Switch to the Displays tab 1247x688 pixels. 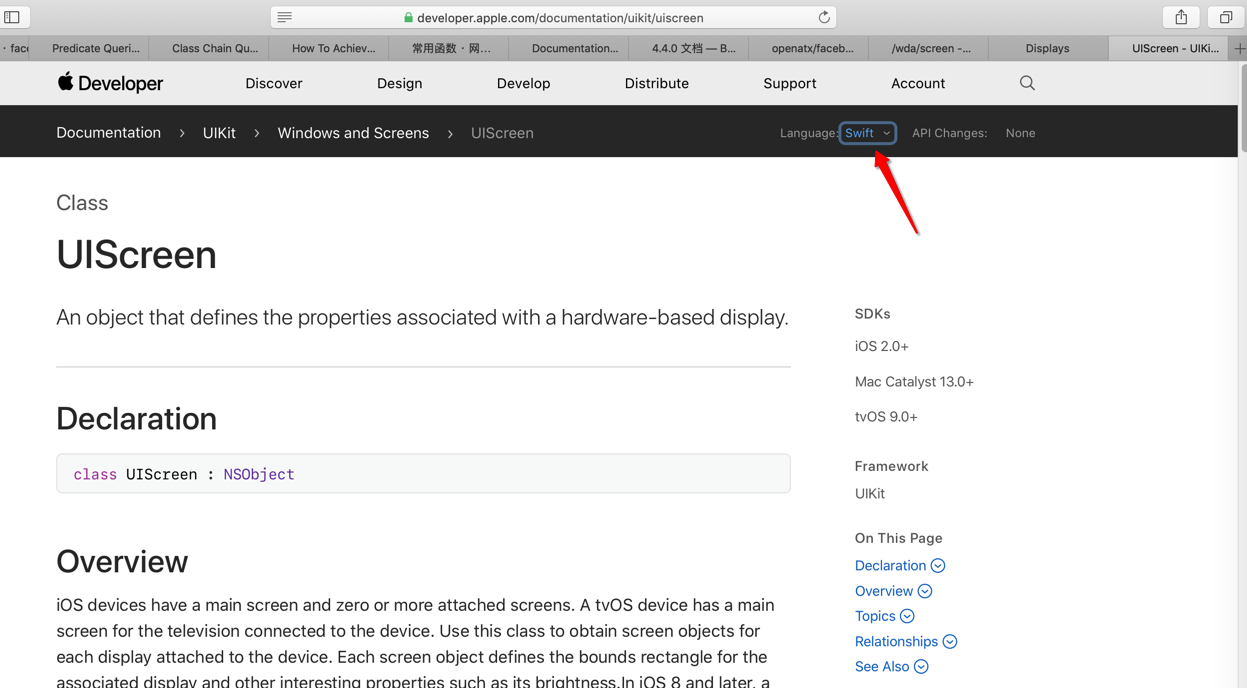click(1048, 48)
